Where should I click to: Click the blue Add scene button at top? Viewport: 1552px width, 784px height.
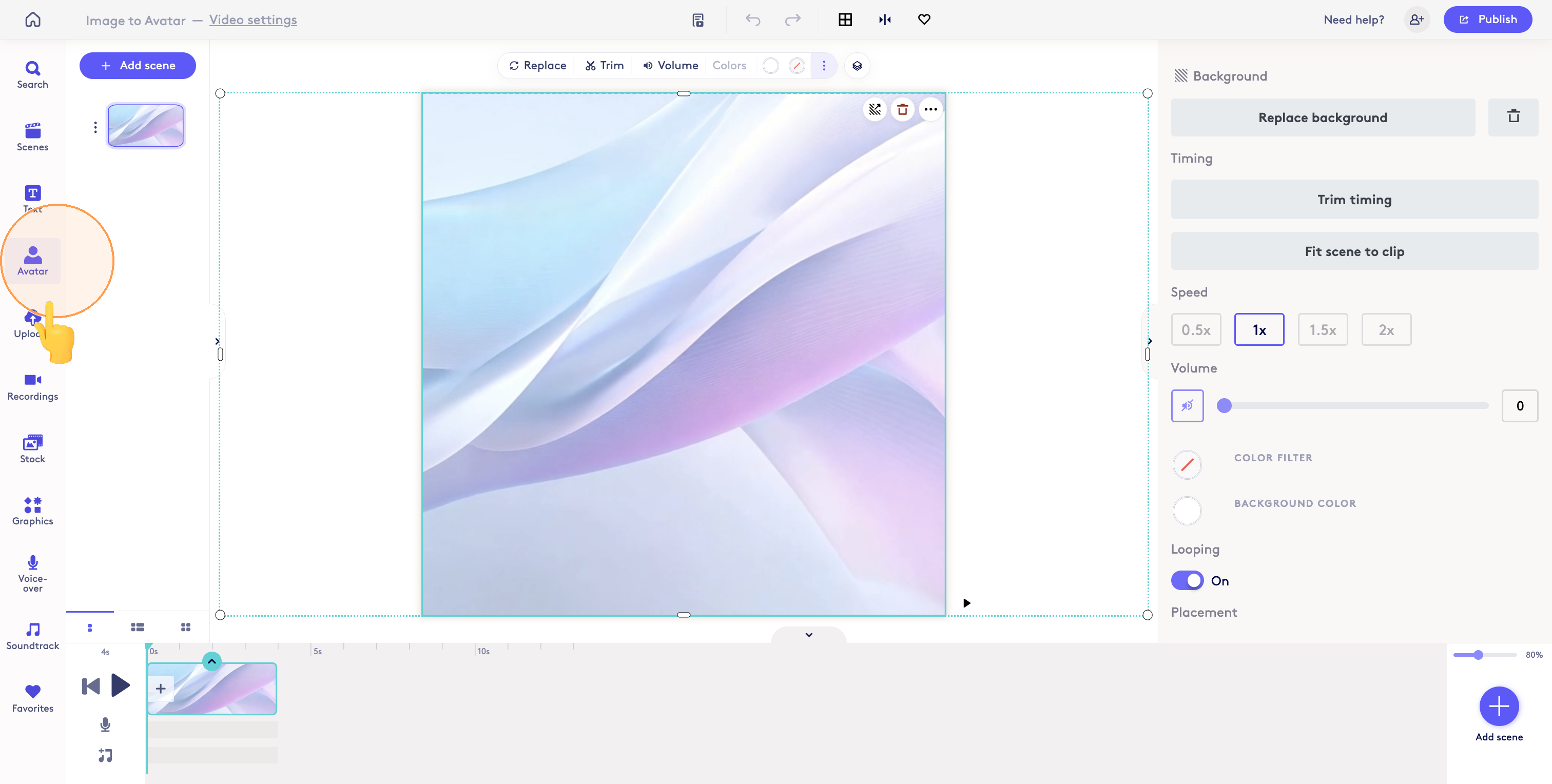click(138, 66)
